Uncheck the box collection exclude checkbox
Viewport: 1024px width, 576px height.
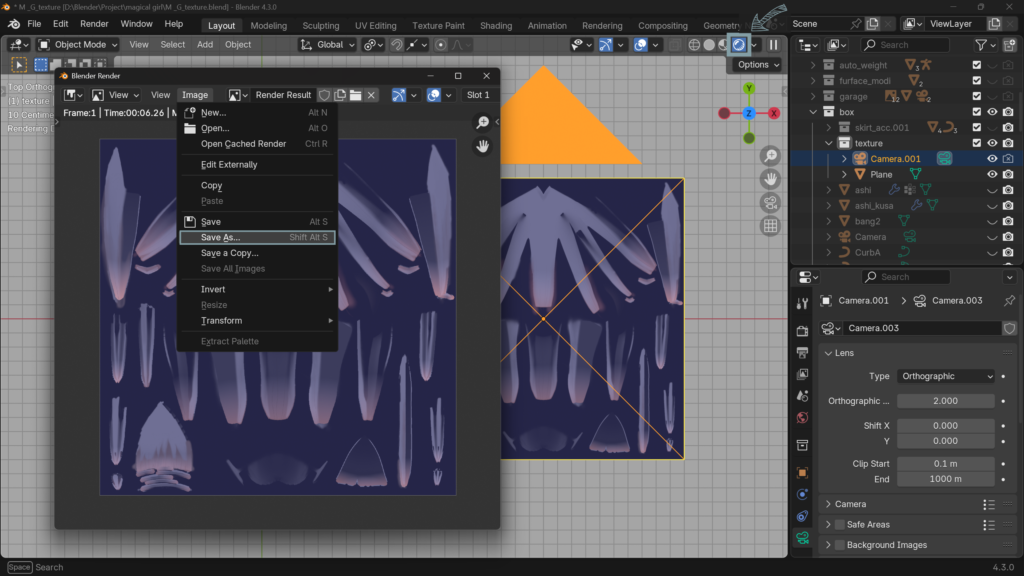point(977,112)
